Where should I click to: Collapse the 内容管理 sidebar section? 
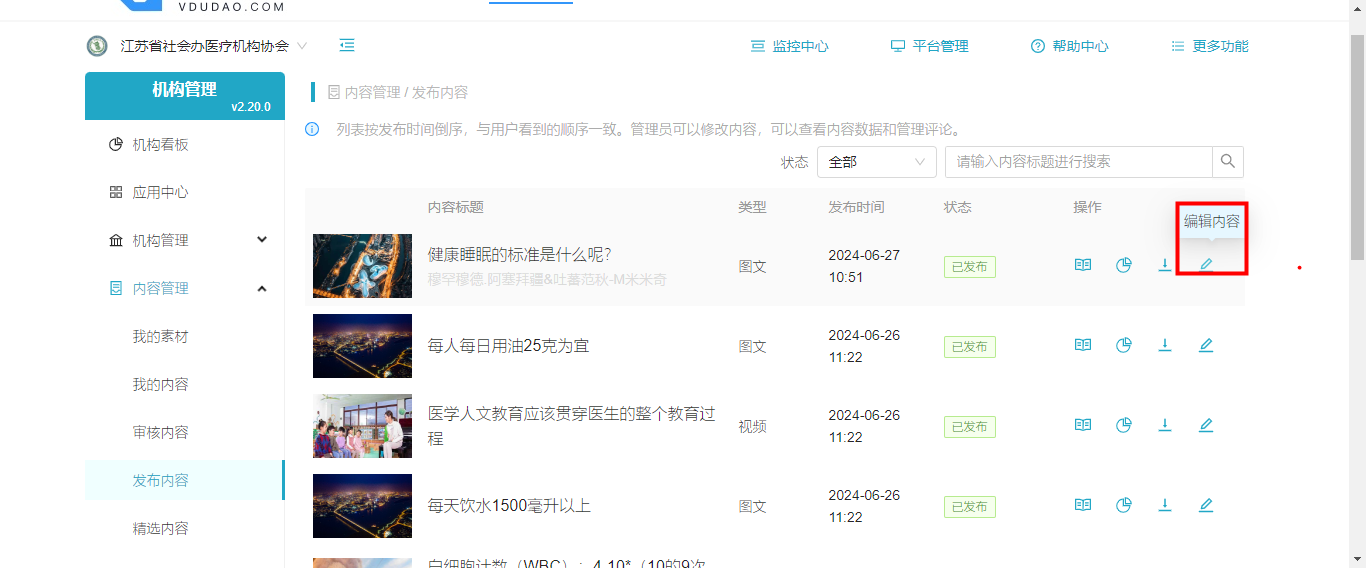point(262,288)
